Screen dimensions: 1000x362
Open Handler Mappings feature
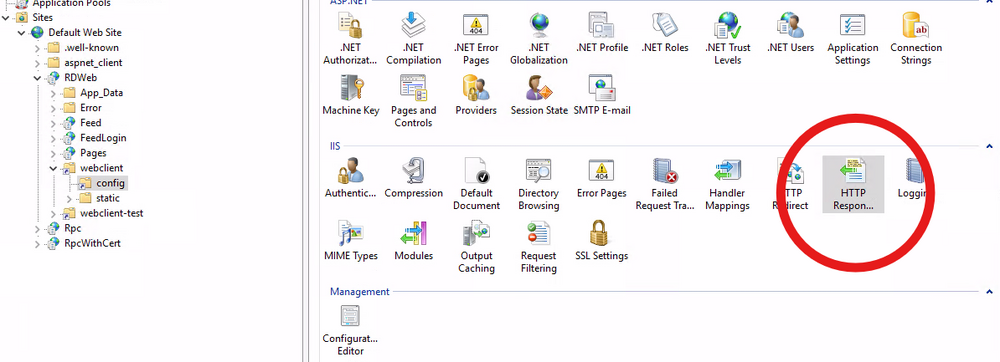point(727,184)
